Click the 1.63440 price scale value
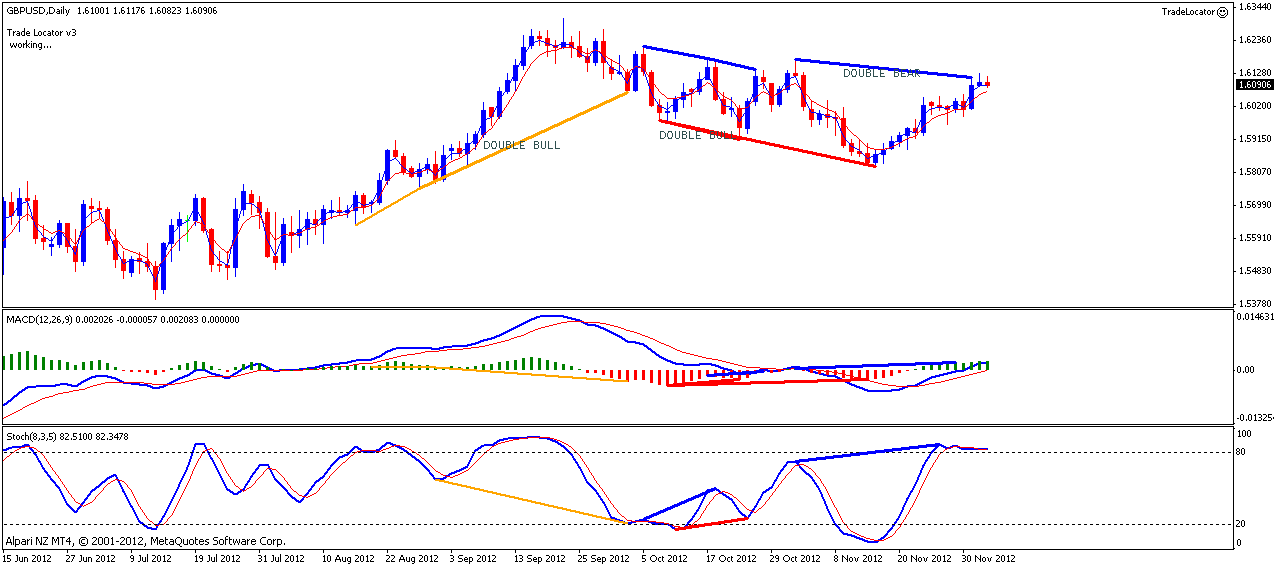 coord(1254,6)
